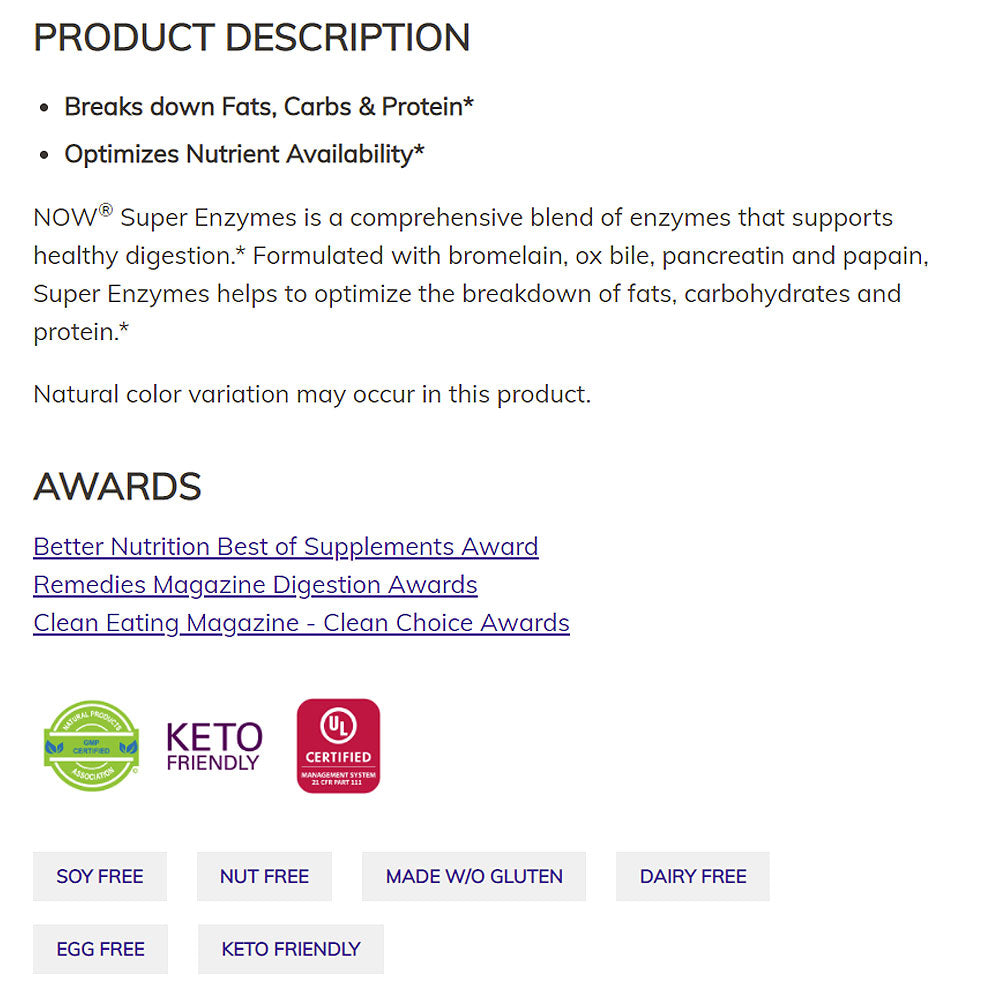Click the registered trademark symbol after NOW
The image size is (1000, 1000).
(x=106, y=211)
